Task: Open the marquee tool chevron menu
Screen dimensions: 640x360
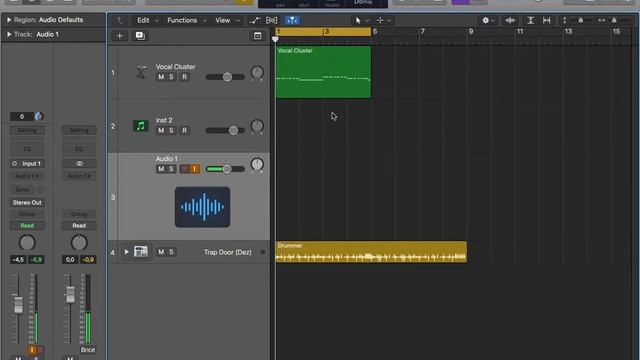Action: pos(389,20)
